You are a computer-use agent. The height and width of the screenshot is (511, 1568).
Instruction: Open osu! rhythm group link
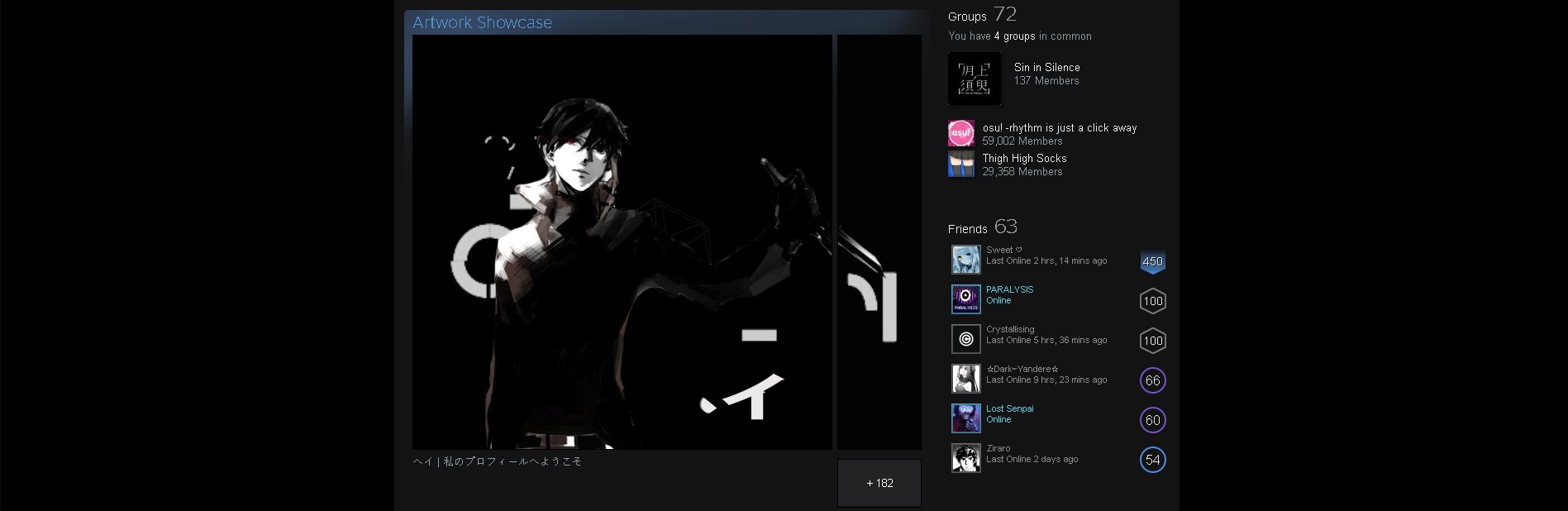1060,128
